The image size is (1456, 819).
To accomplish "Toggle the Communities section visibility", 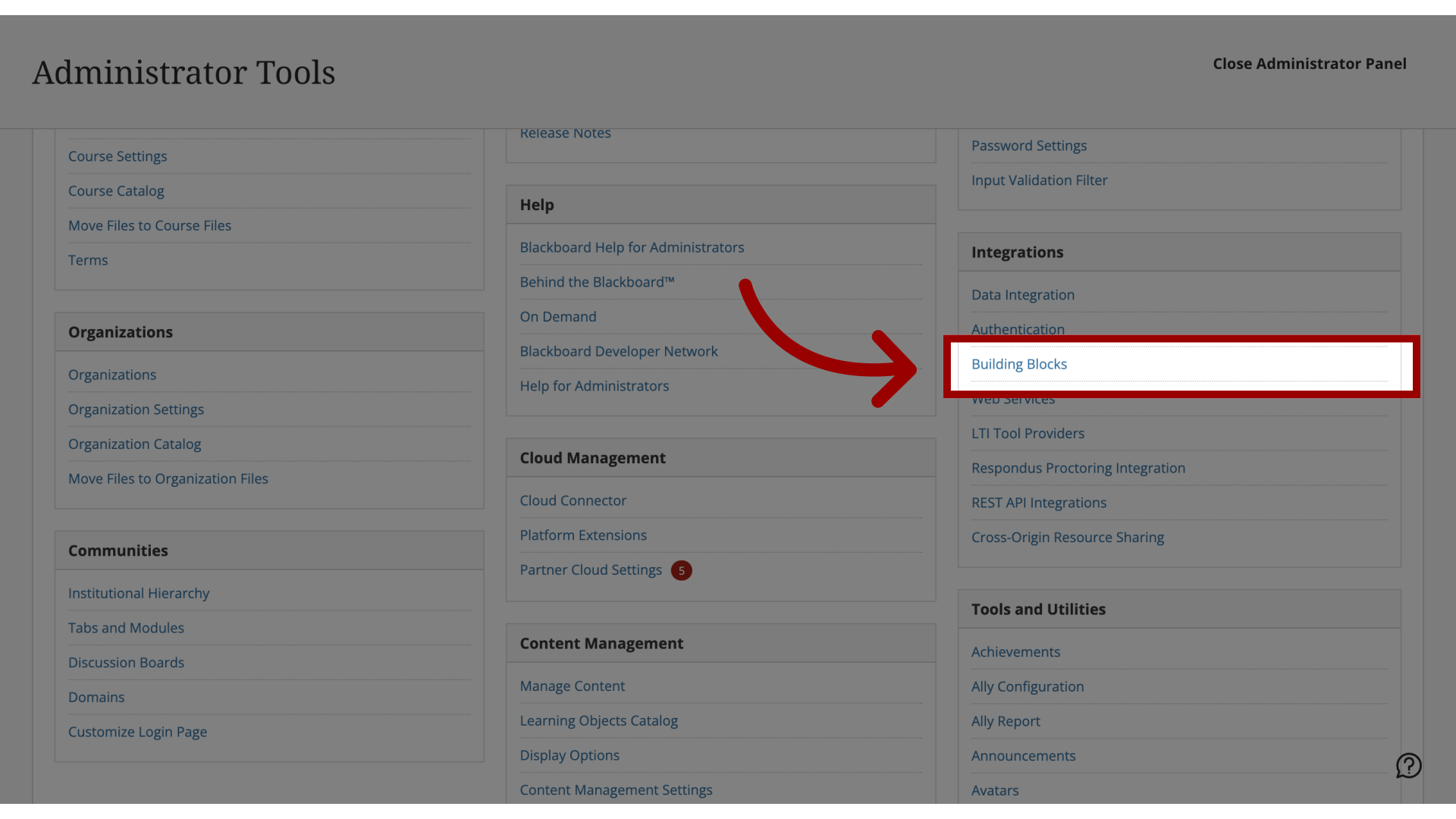I will (x=117, y=550).
